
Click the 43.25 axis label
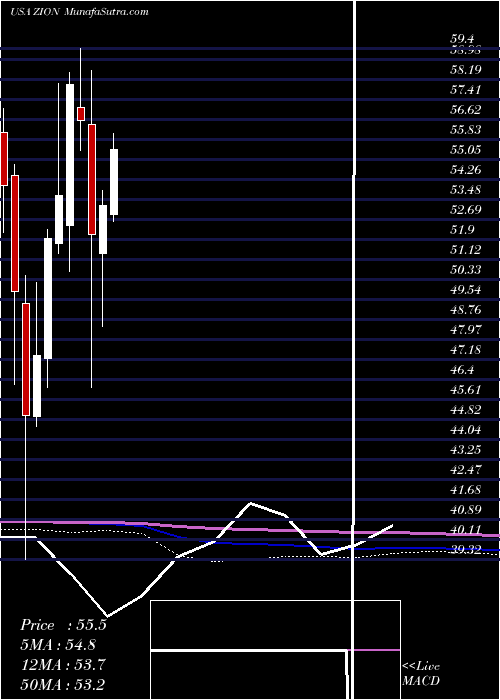coord(466,450)
